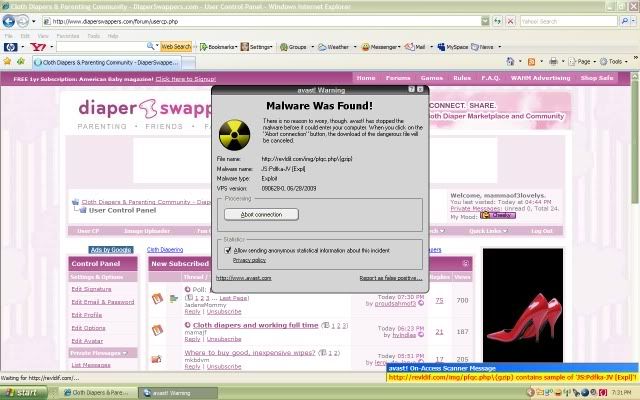Click the browser Home icon

(510, 62)
